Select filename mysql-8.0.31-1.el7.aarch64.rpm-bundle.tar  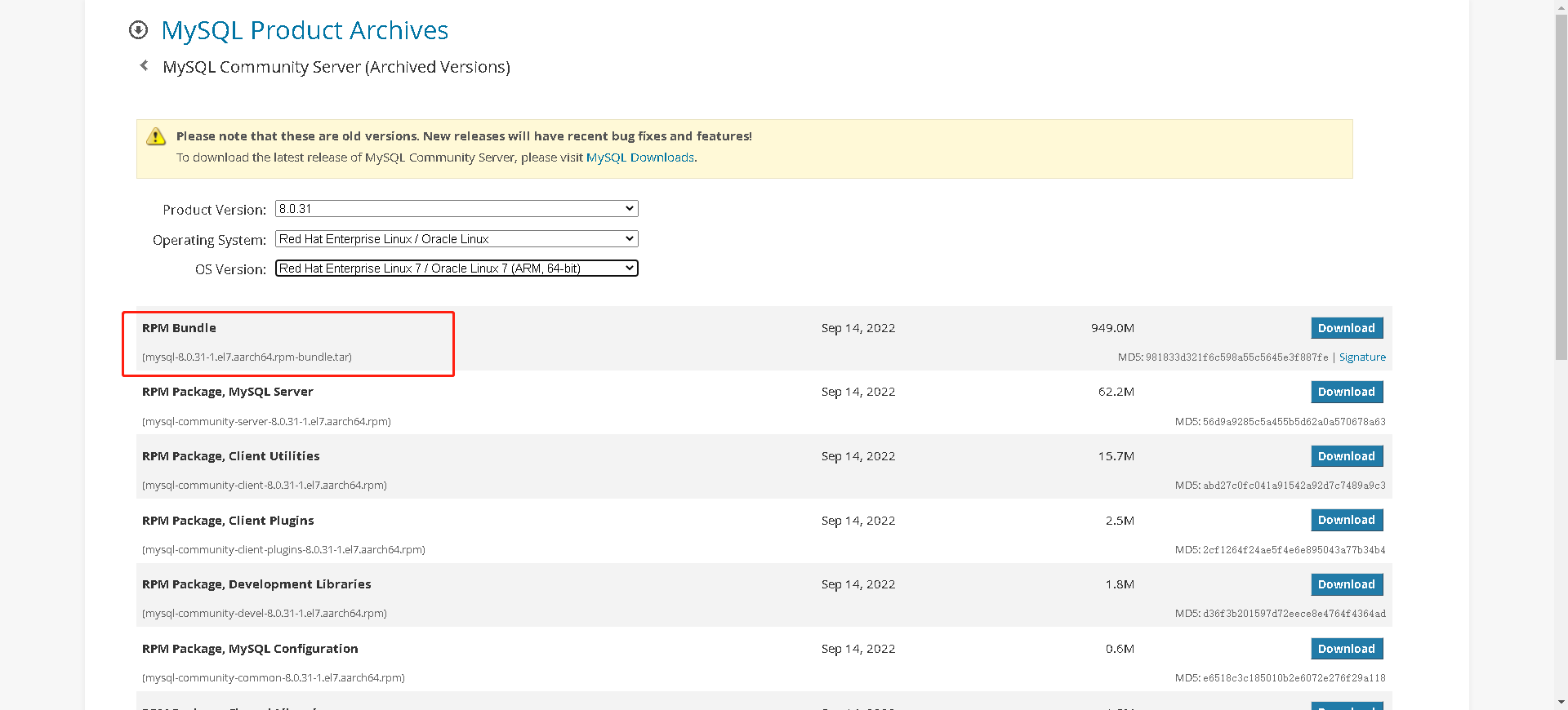tap(247, 357)
